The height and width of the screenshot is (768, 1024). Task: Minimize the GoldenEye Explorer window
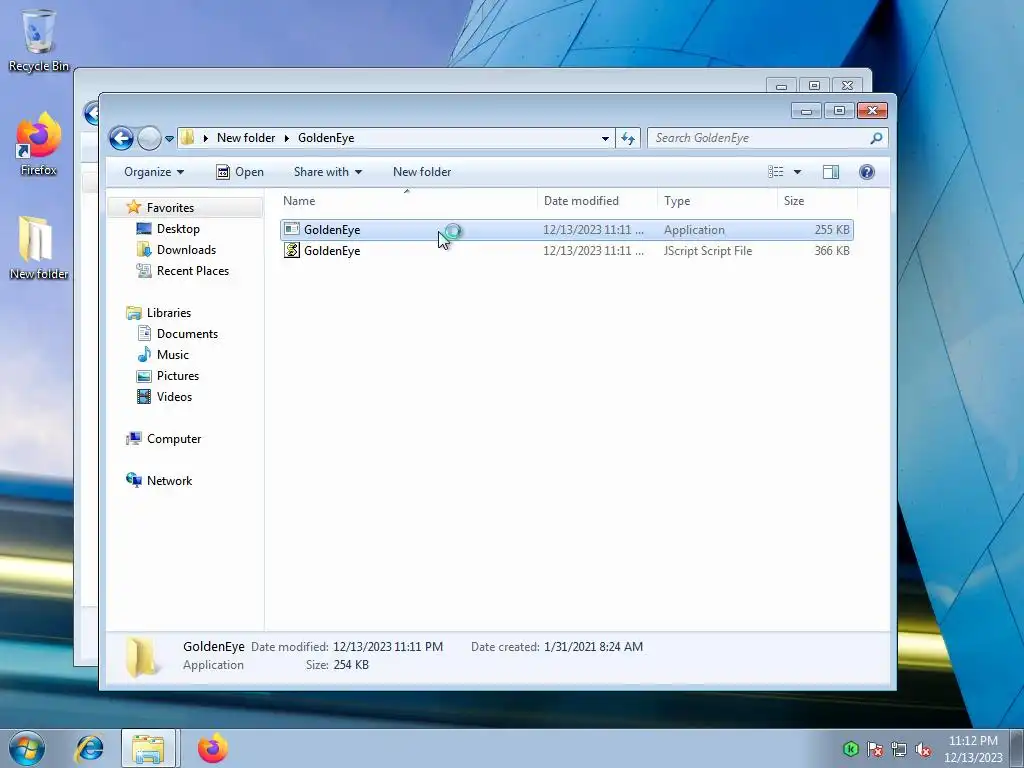[806, 110]
